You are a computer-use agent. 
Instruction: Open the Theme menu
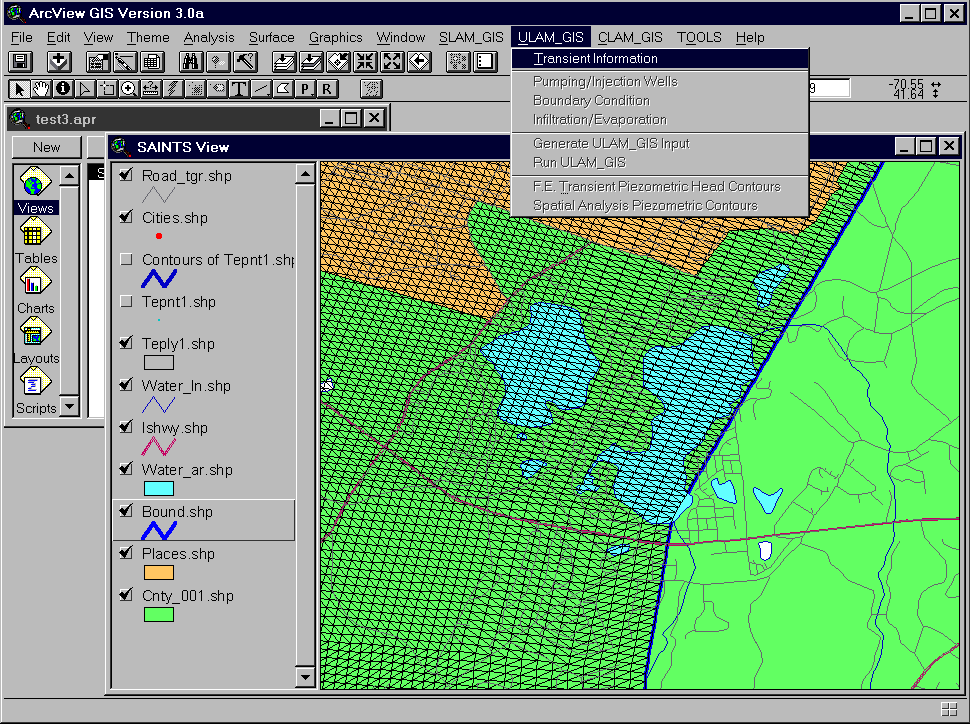click(148, 37)
